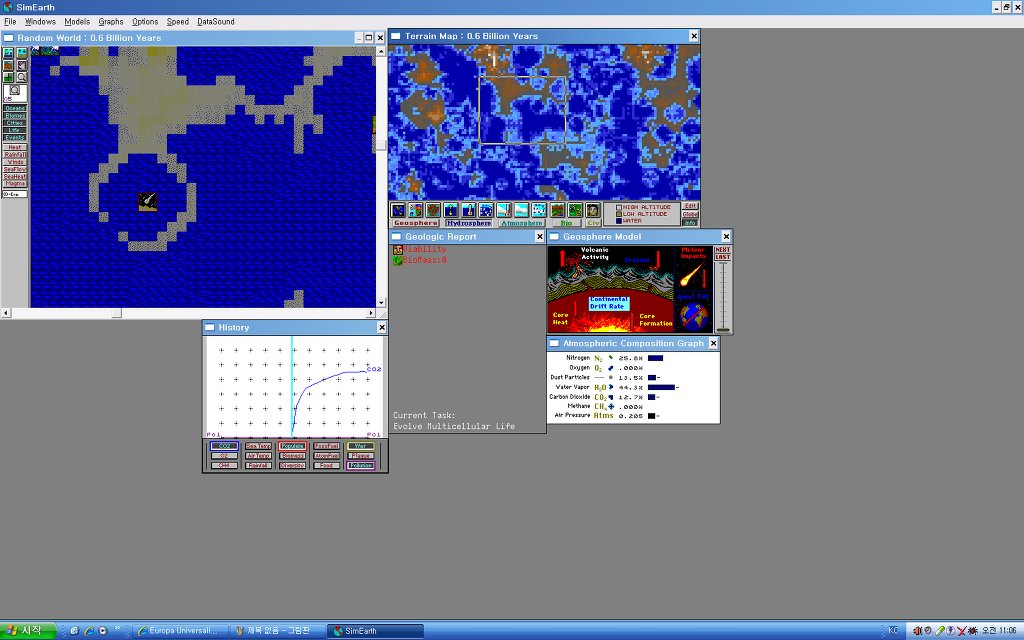
Task: Open the Windows Start button
Action: (x=29, y=631)
